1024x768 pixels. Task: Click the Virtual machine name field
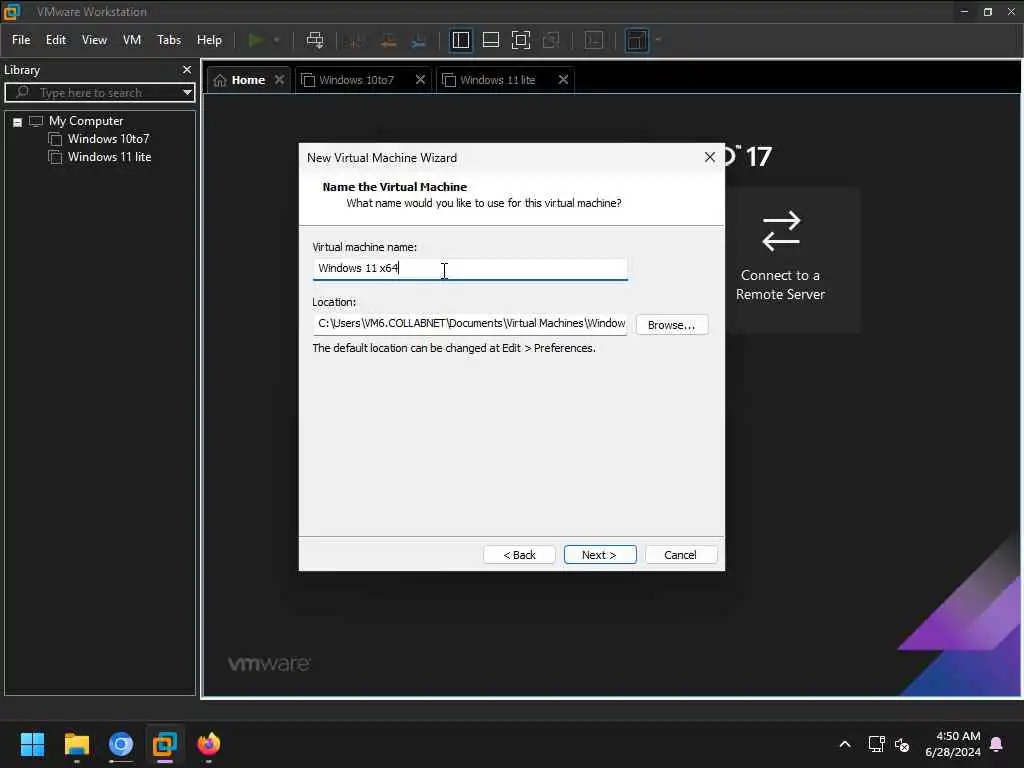(x=470, y=268)
